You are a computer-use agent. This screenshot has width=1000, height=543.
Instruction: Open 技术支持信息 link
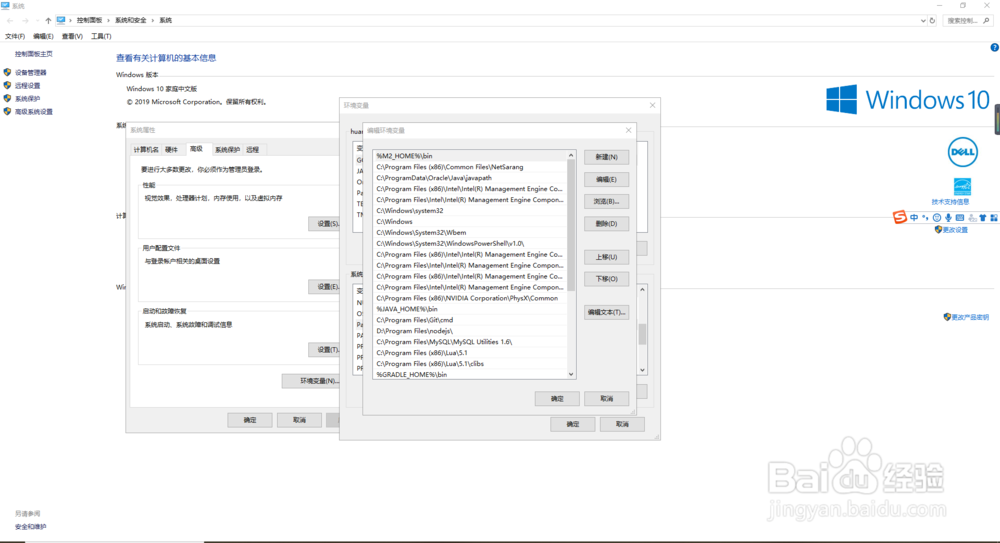[950, 202]
